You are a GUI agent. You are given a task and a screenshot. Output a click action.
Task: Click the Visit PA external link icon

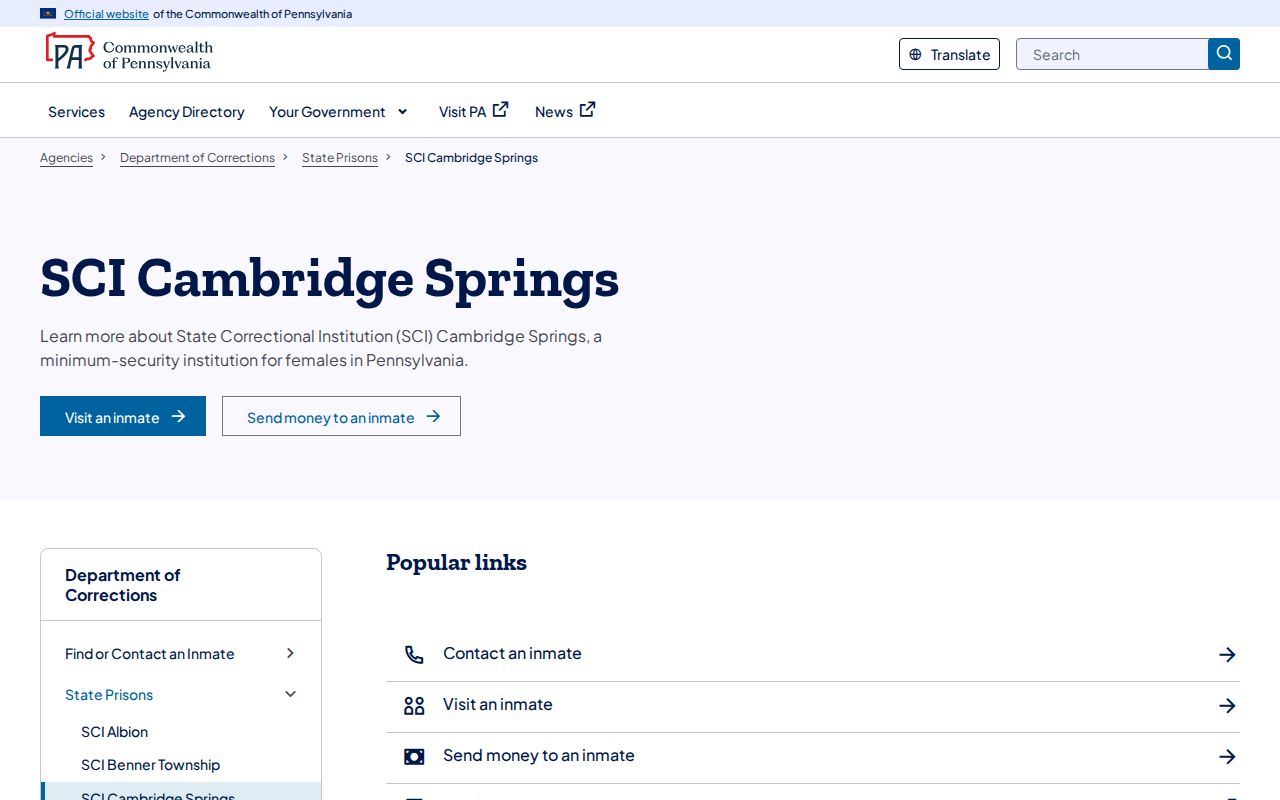500,110
